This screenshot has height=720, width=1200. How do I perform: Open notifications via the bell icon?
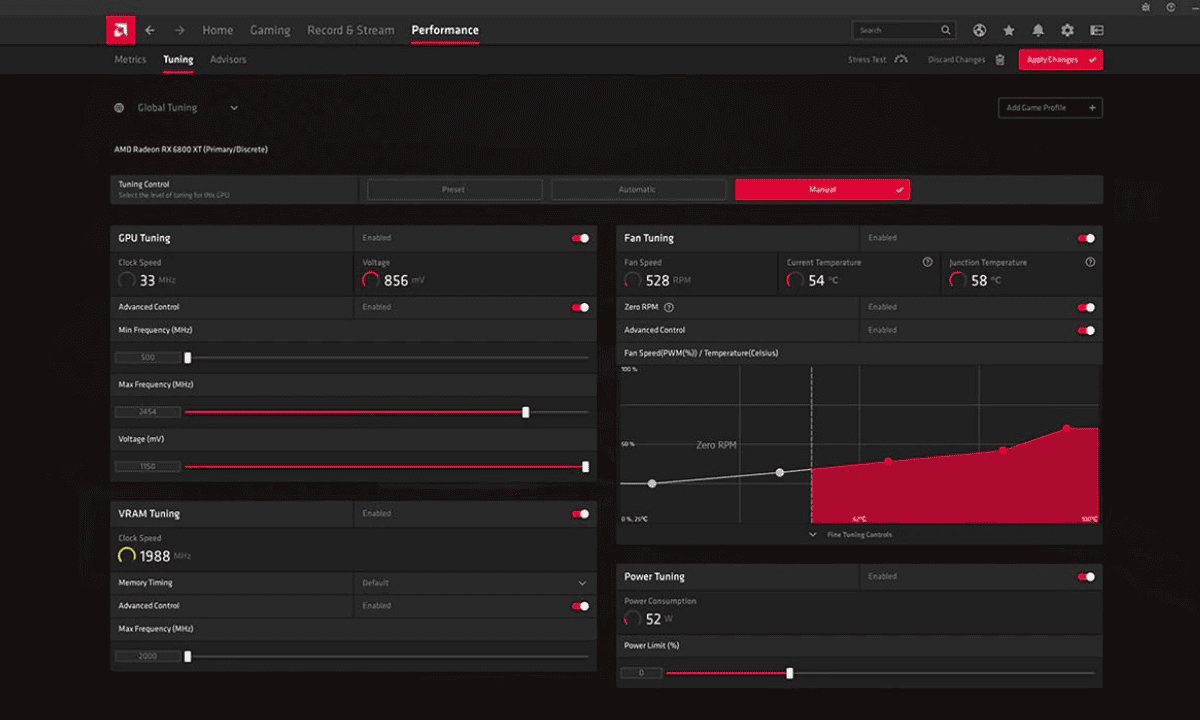pyautogui.click(x=1038, y=31)
